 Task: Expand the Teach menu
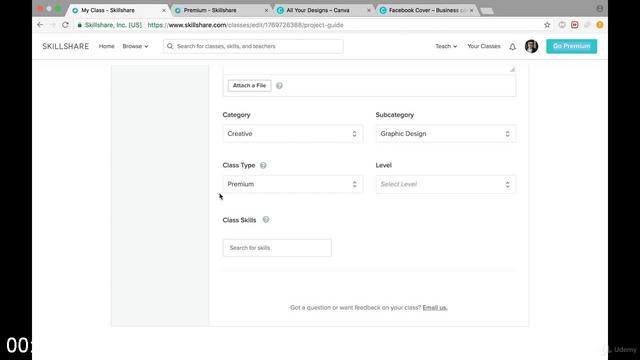point(446,46)
